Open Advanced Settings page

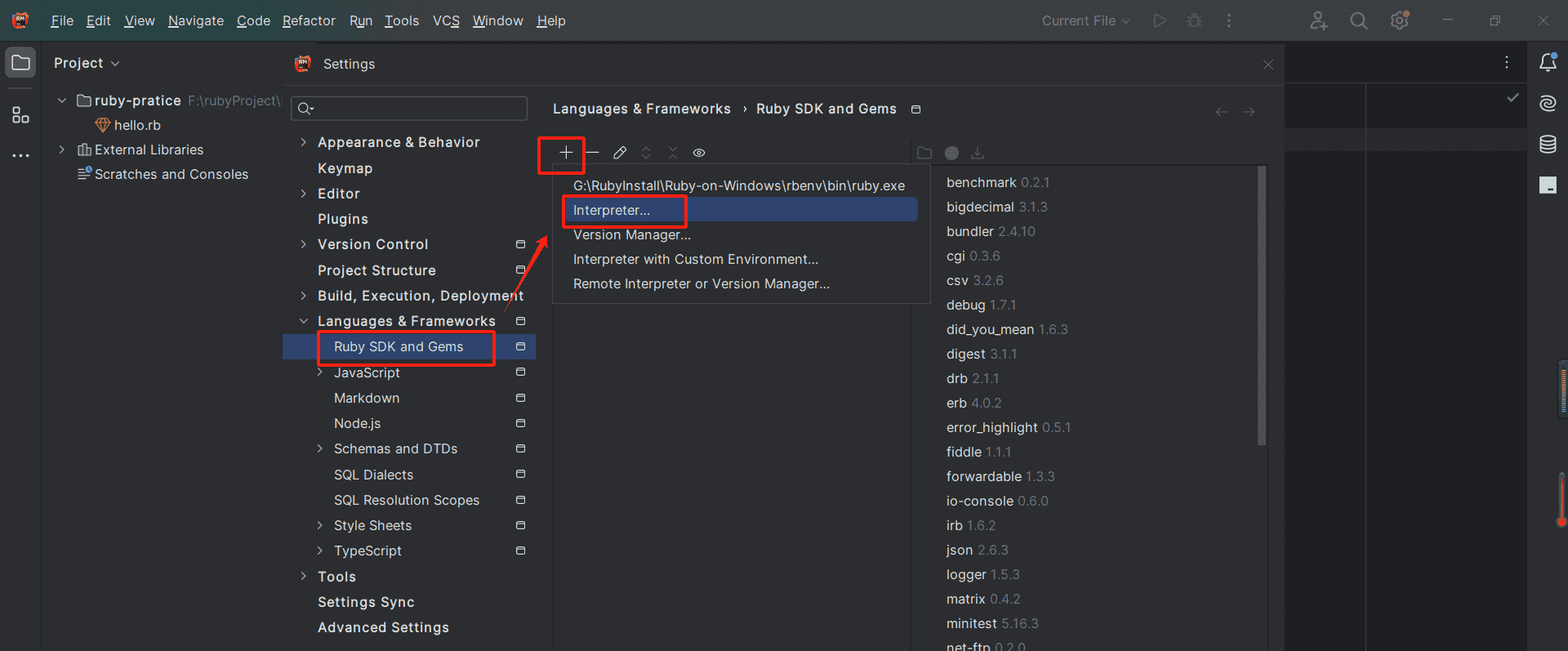click(383, 627)
